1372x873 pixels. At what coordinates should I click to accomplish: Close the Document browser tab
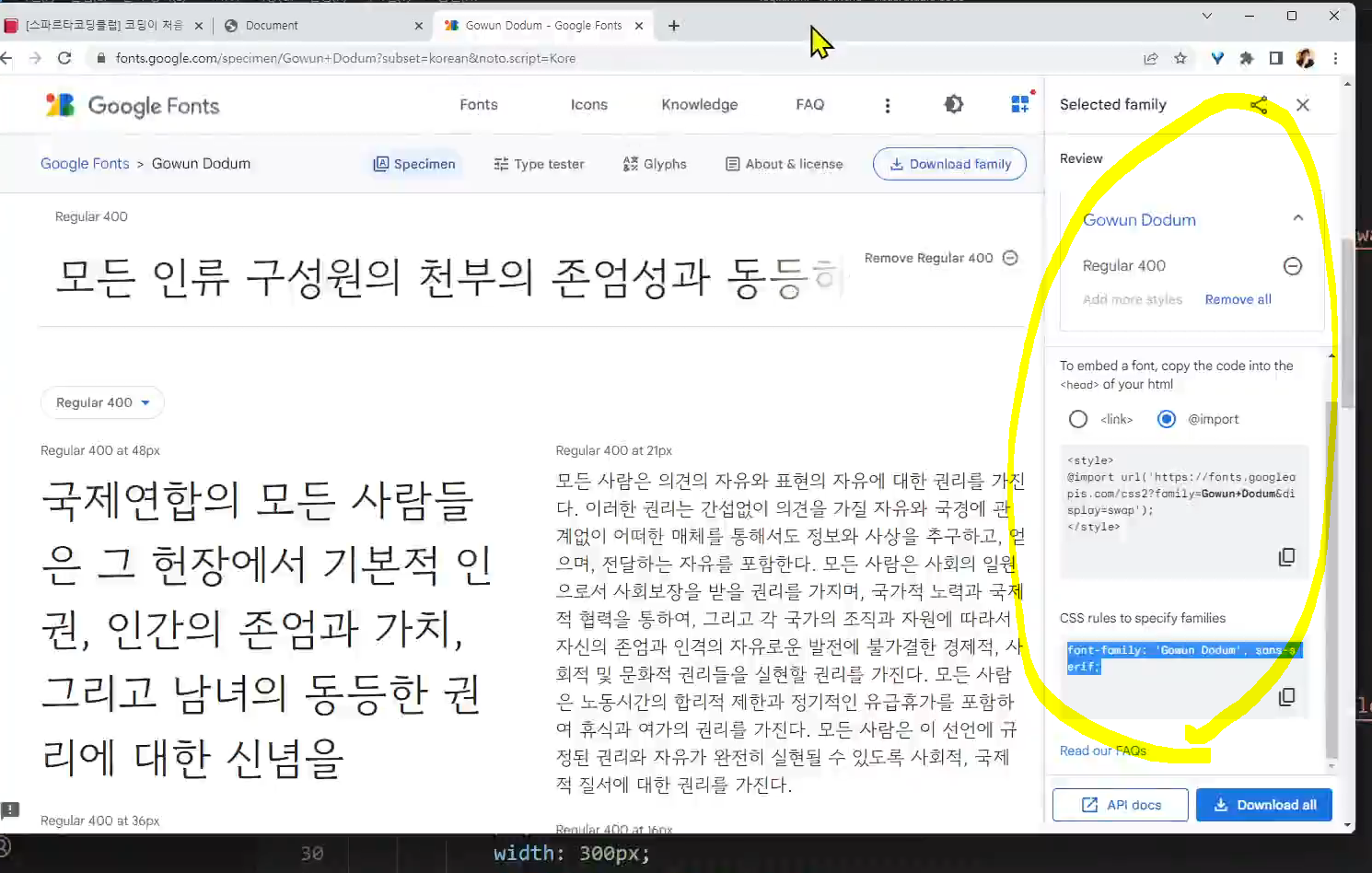[x=419, y=26]
